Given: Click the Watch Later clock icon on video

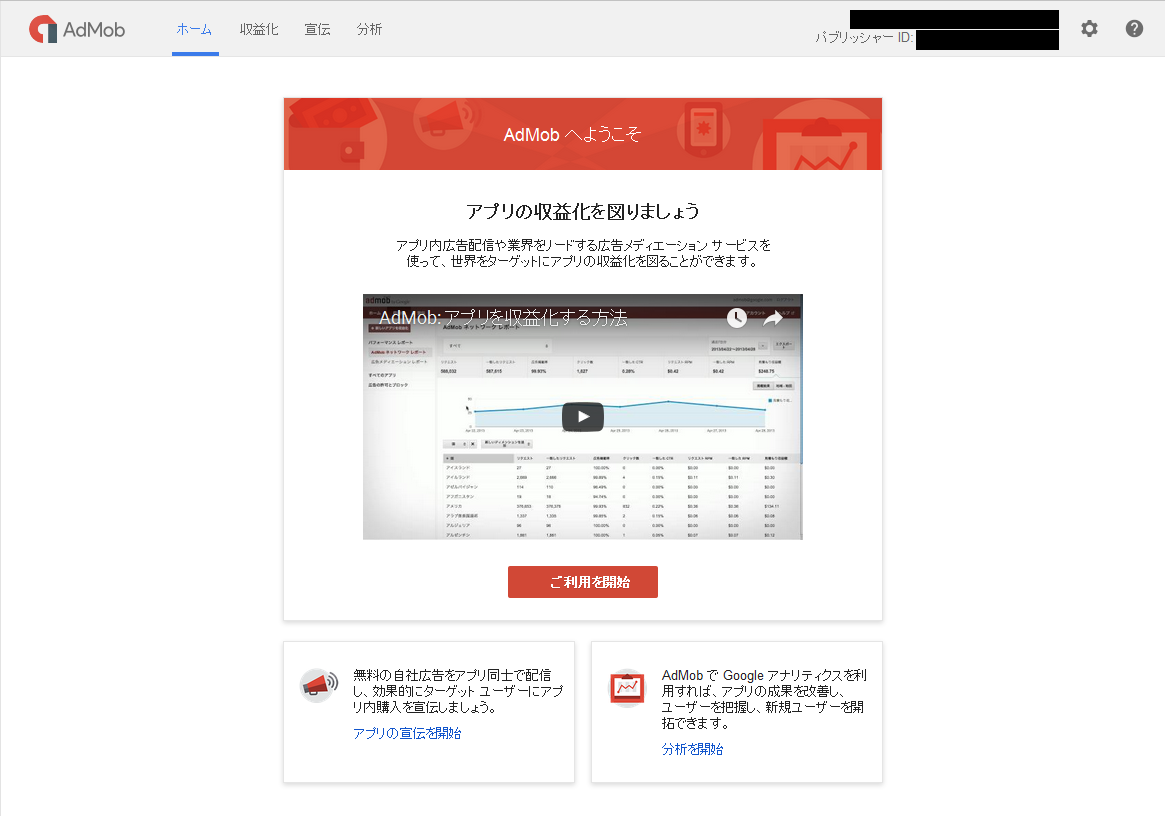Looking at the screenshot, I should [736, 318].
